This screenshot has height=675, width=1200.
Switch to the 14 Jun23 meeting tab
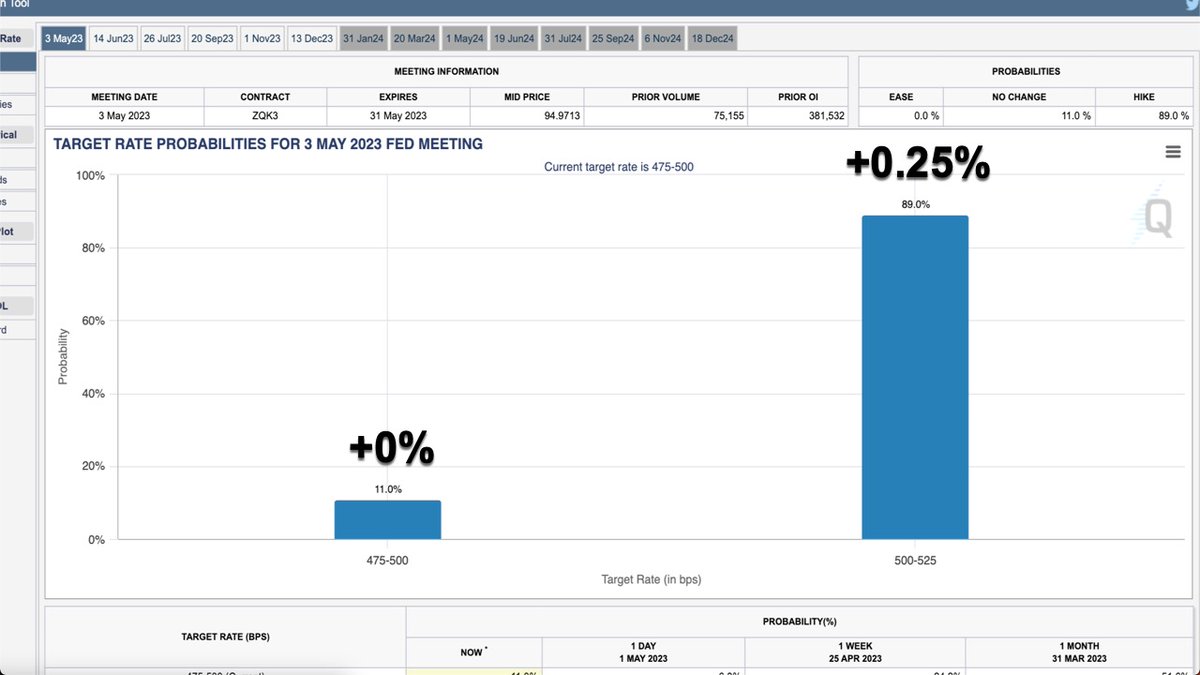click(x=113, y=39)
